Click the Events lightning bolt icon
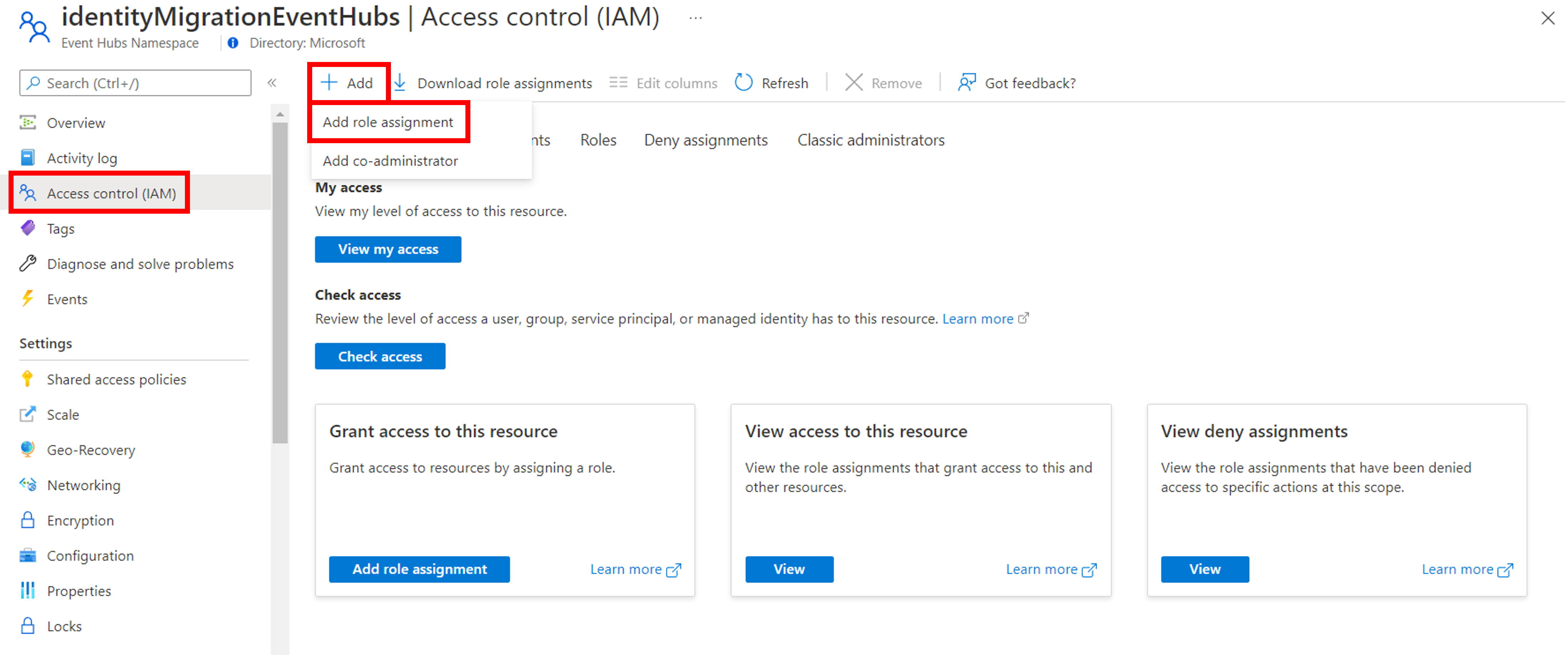The image size is (1568, 655). pos(28,298)
